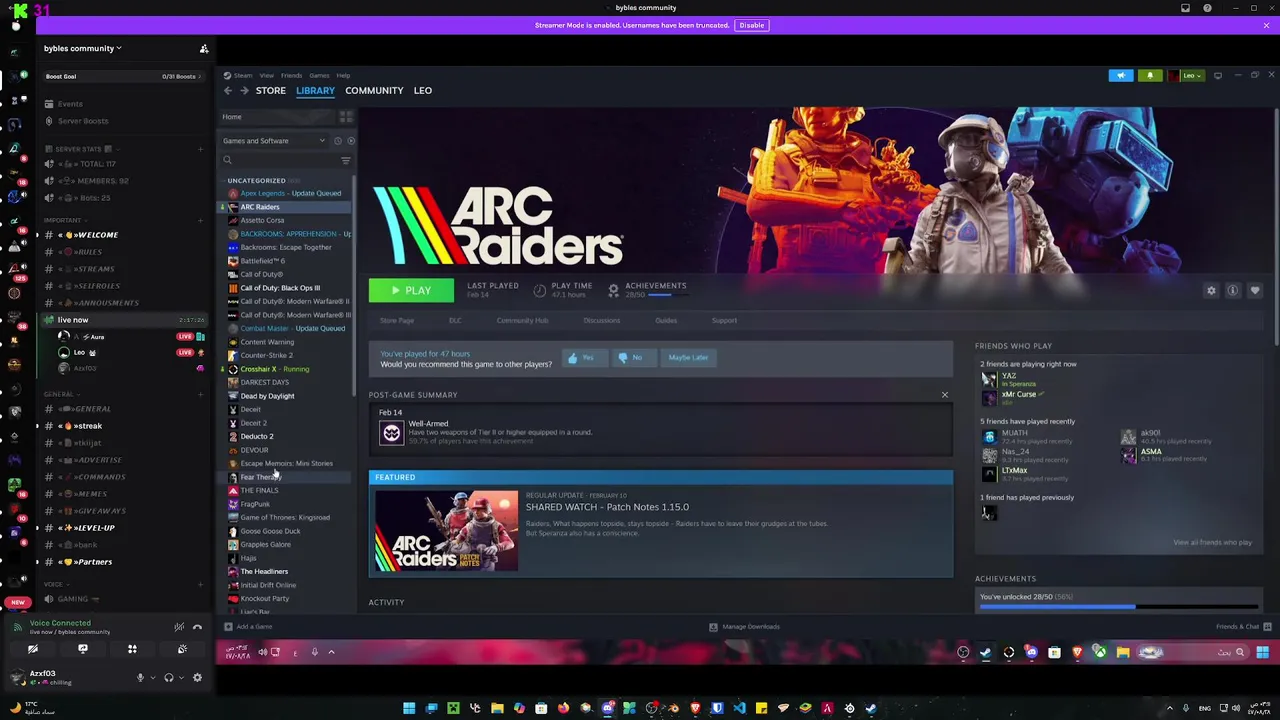Click Add a Game in Steam

pyautogui.click(x=248, y=627)
